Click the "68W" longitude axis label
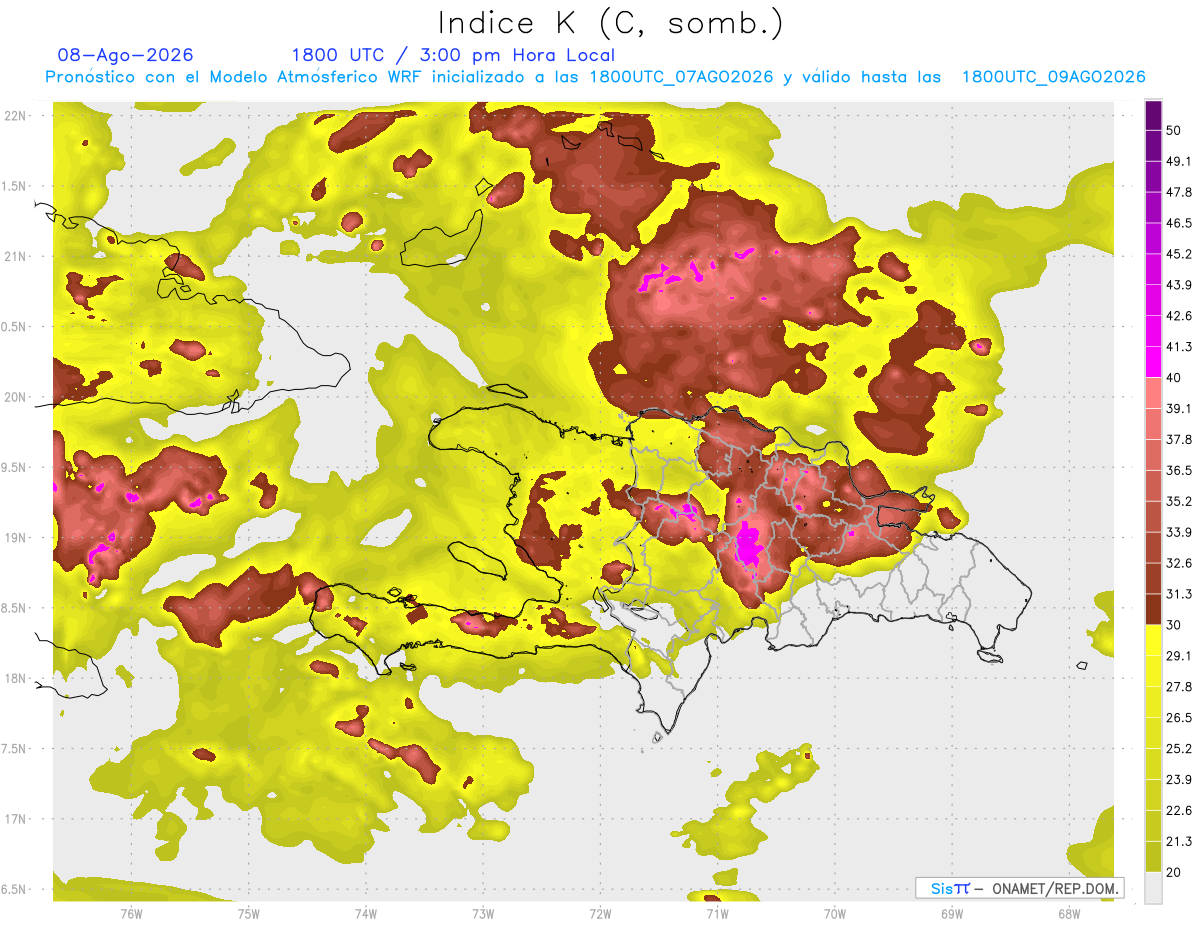This screenshot has height=927, width=1200. coord(1069,914)
